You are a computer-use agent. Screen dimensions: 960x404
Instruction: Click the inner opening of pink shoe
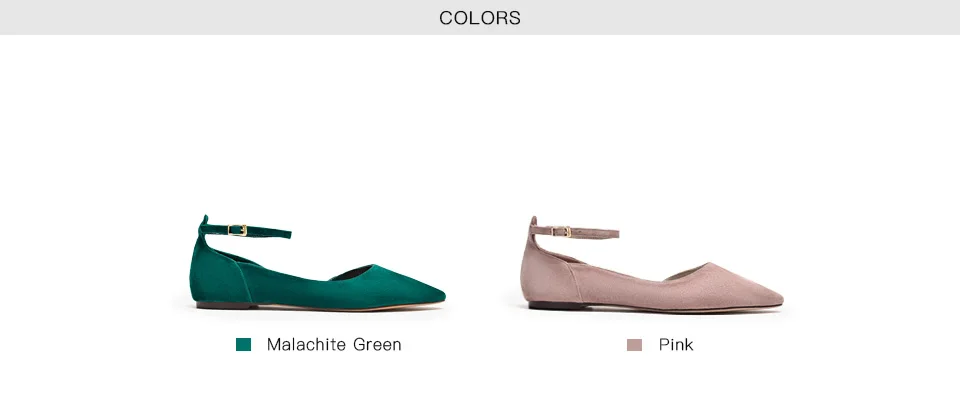pos(686,272)
